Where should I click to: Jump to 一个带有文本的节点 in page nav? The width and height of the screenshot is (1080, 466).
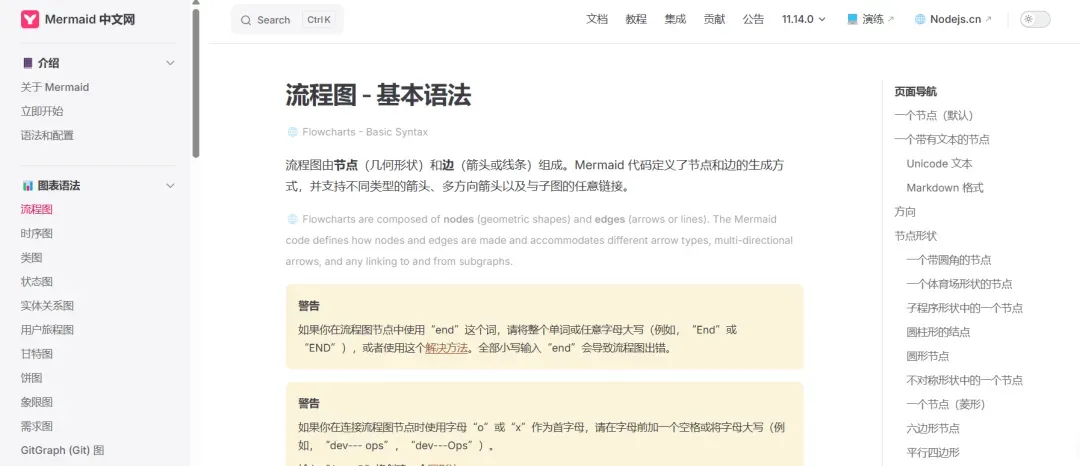pyautogui.click(x=942, y=140)
